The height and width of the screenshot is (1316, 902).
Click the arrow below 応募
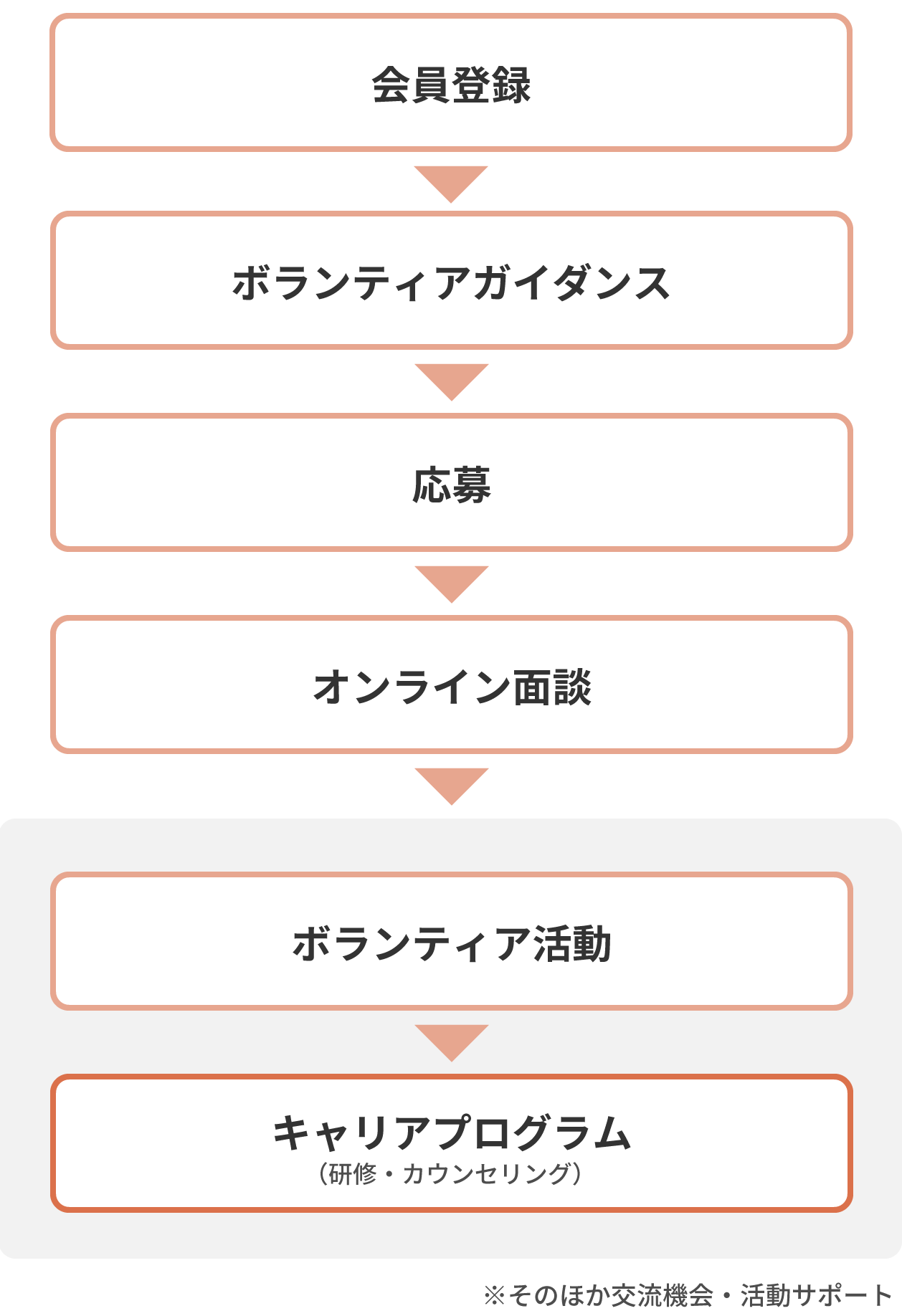[x=451, y=584]
